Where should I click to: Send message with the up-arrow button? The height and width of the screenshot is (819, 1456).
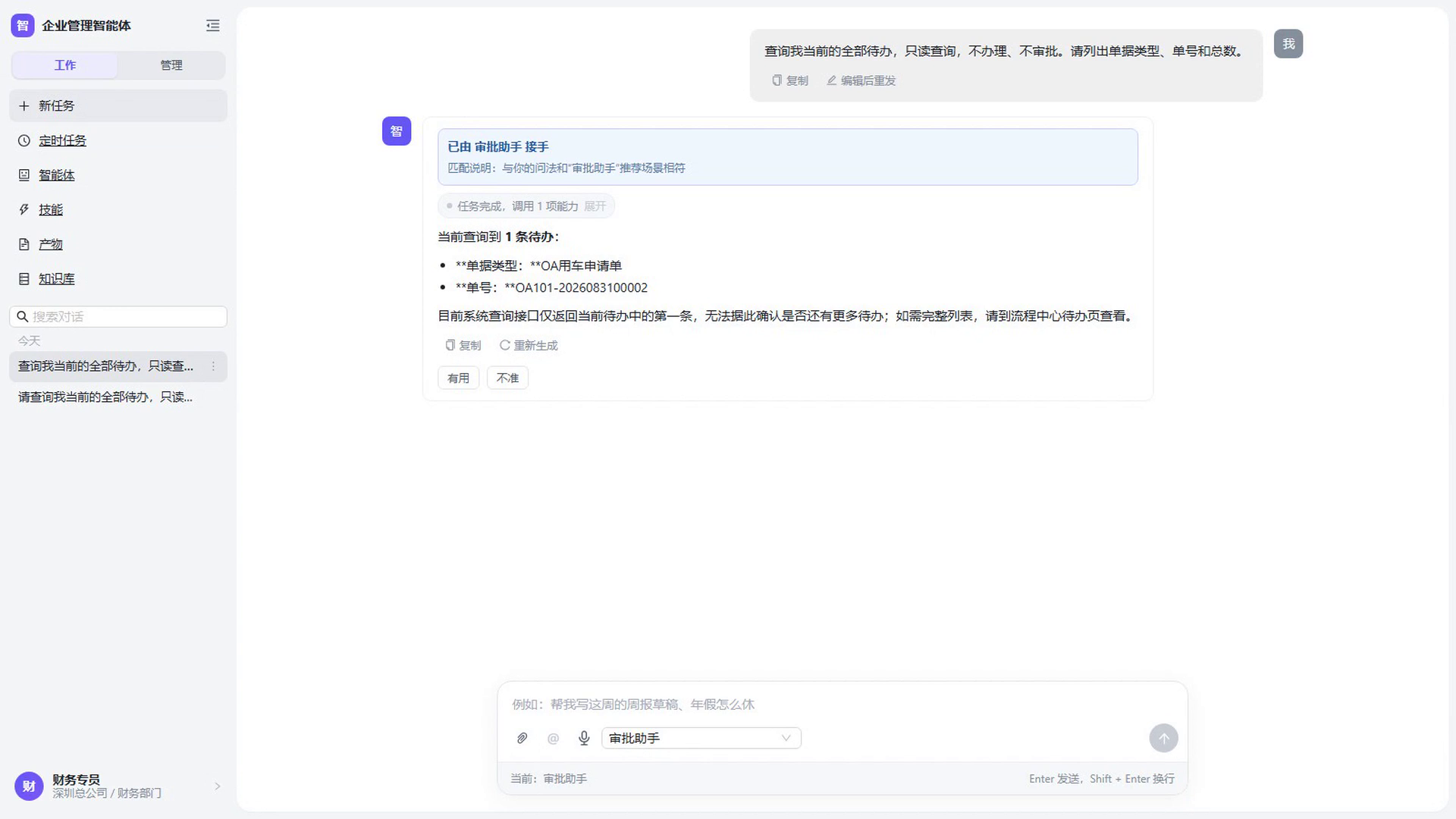(1163, 738)
